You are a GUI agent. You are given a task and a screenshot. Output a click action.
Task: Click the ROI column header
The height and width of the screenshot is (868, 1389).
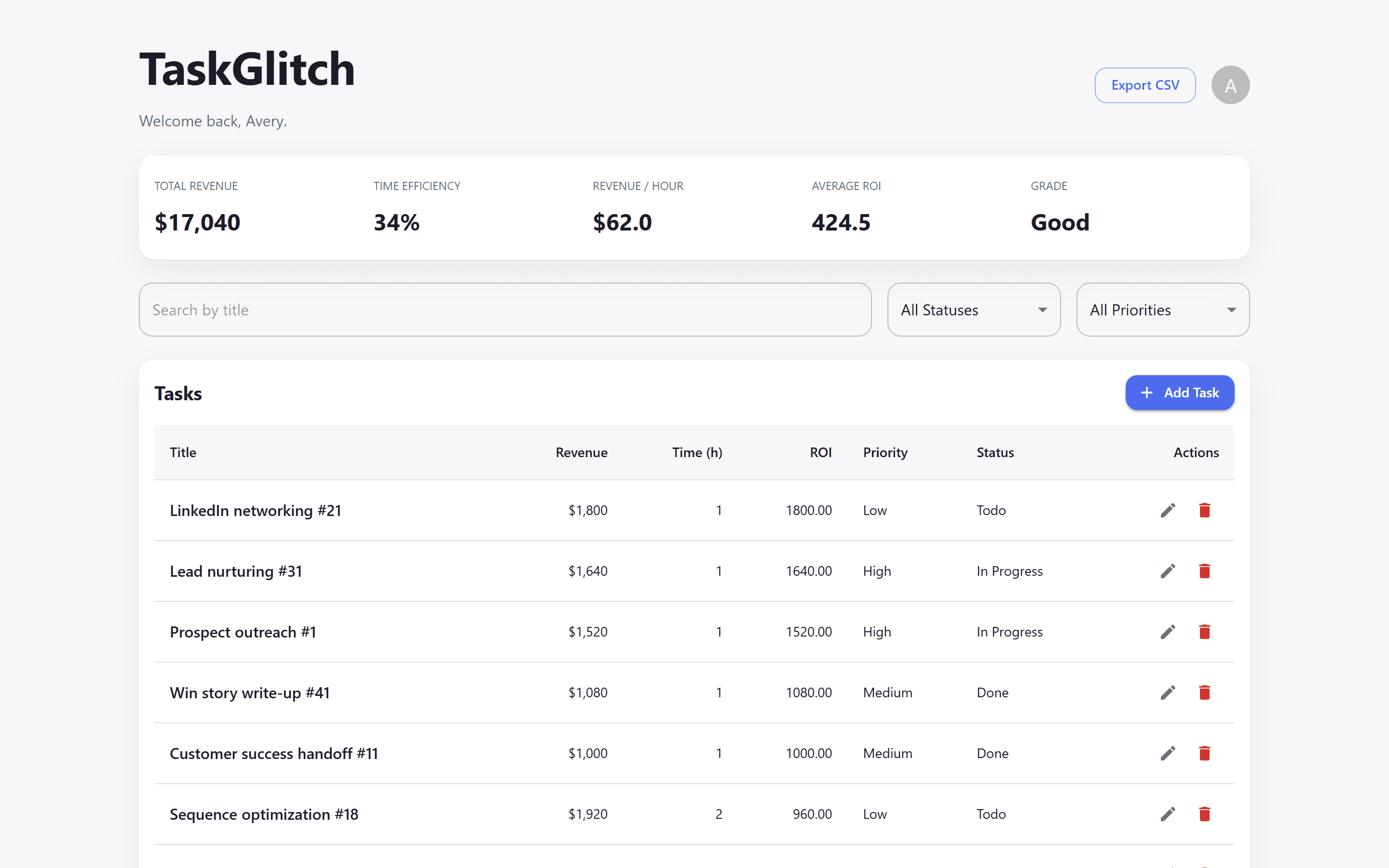pos(820,453)
